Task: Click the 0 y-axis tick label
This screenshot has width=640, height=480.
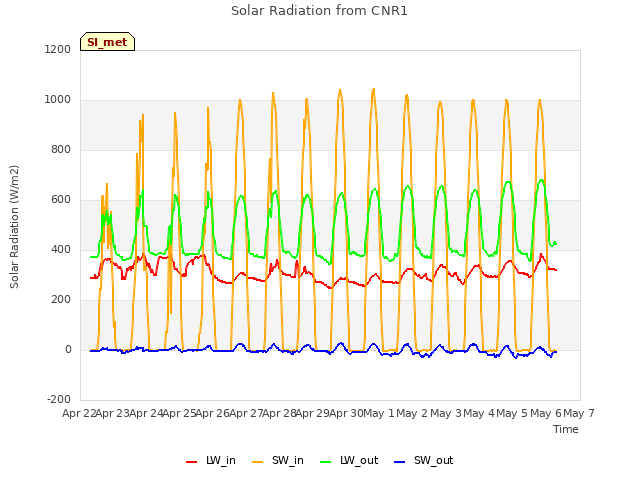Action: click(x=68, y=349)
